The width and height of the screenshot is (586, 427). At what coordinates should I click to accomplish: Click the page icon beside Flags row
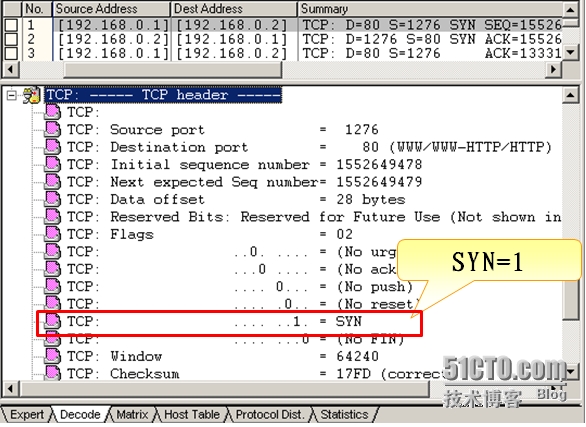52,234
